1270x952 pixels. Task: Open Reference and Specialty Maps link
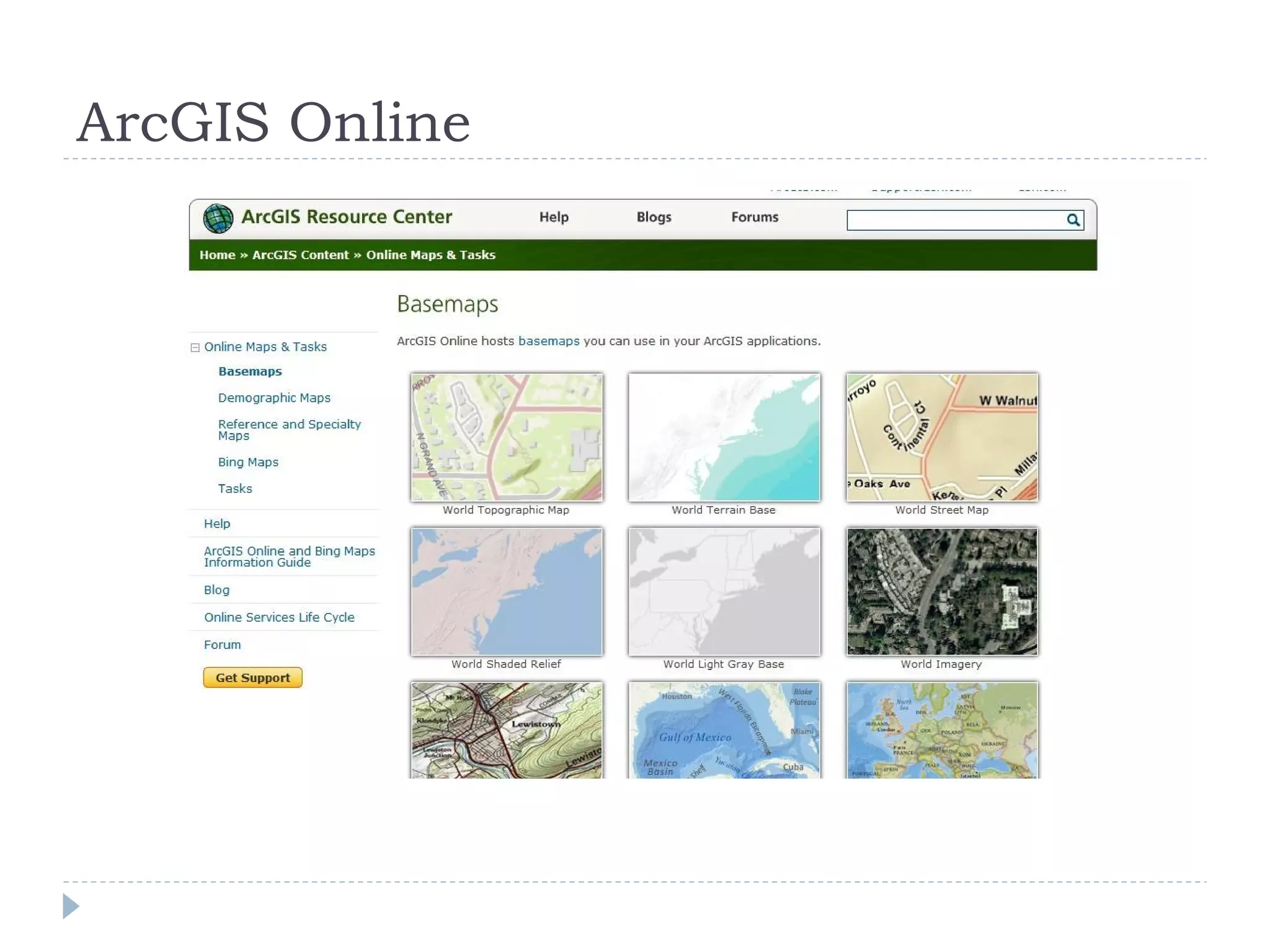tap(289, 430)
